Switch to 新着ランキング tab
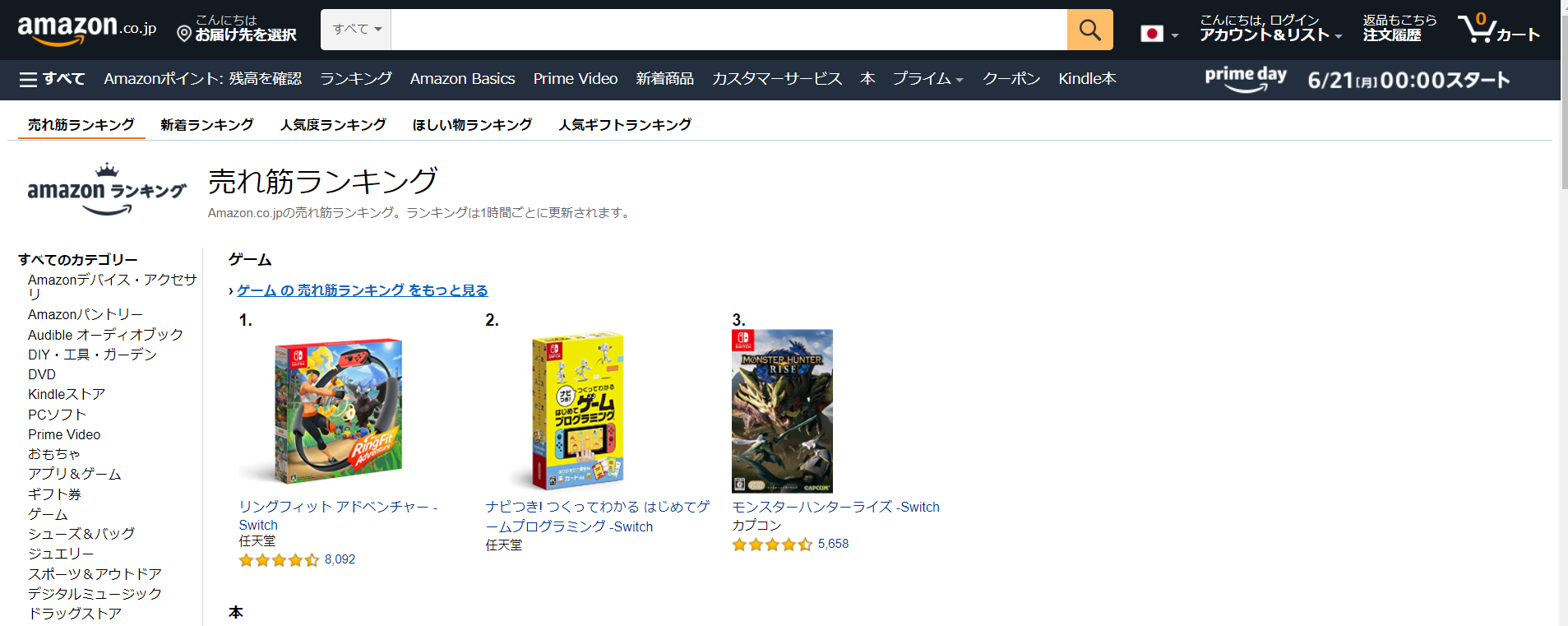Screen dimensions: 1568x626 206,125
